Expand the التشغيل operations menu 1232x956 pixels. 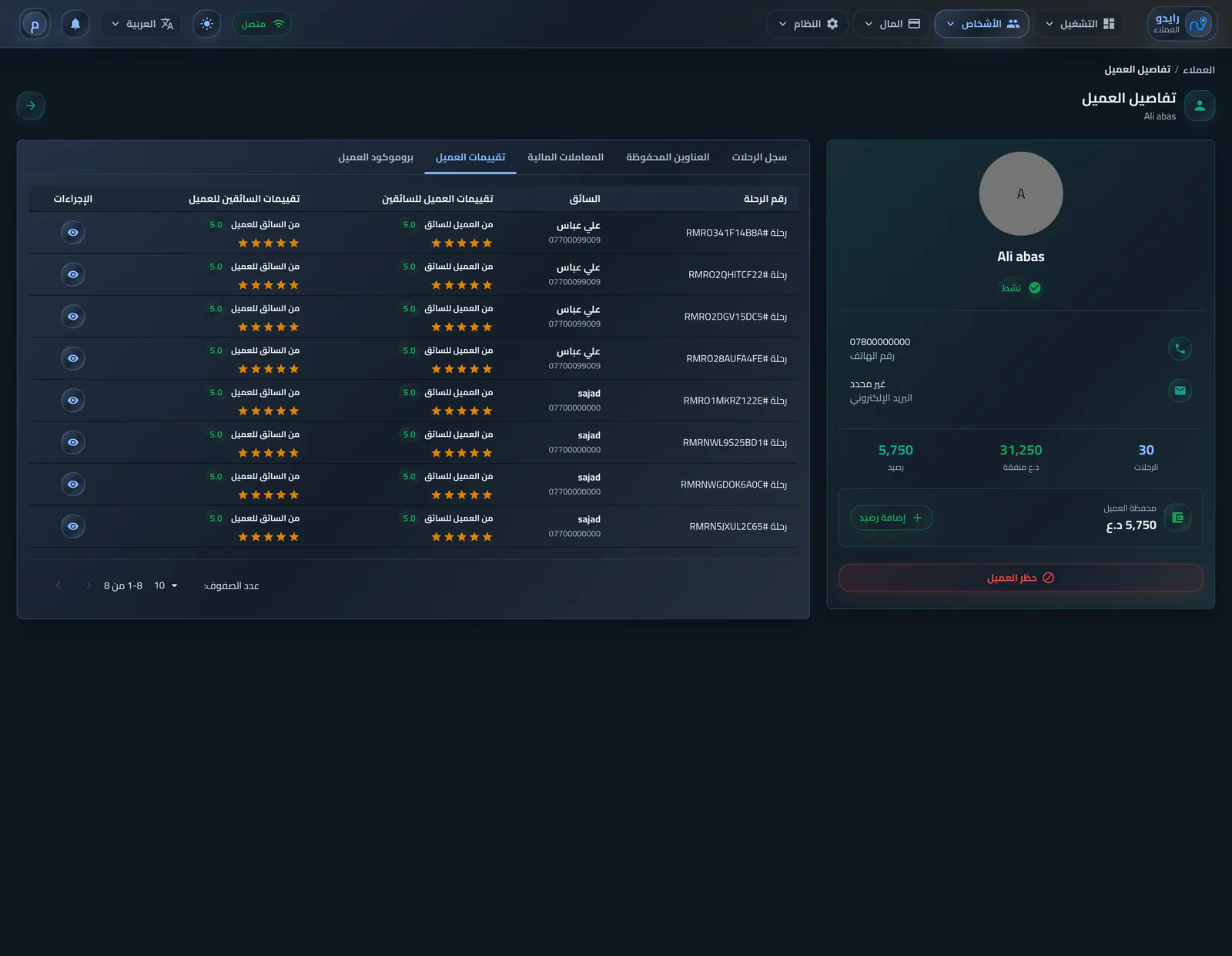[1080, 24]
